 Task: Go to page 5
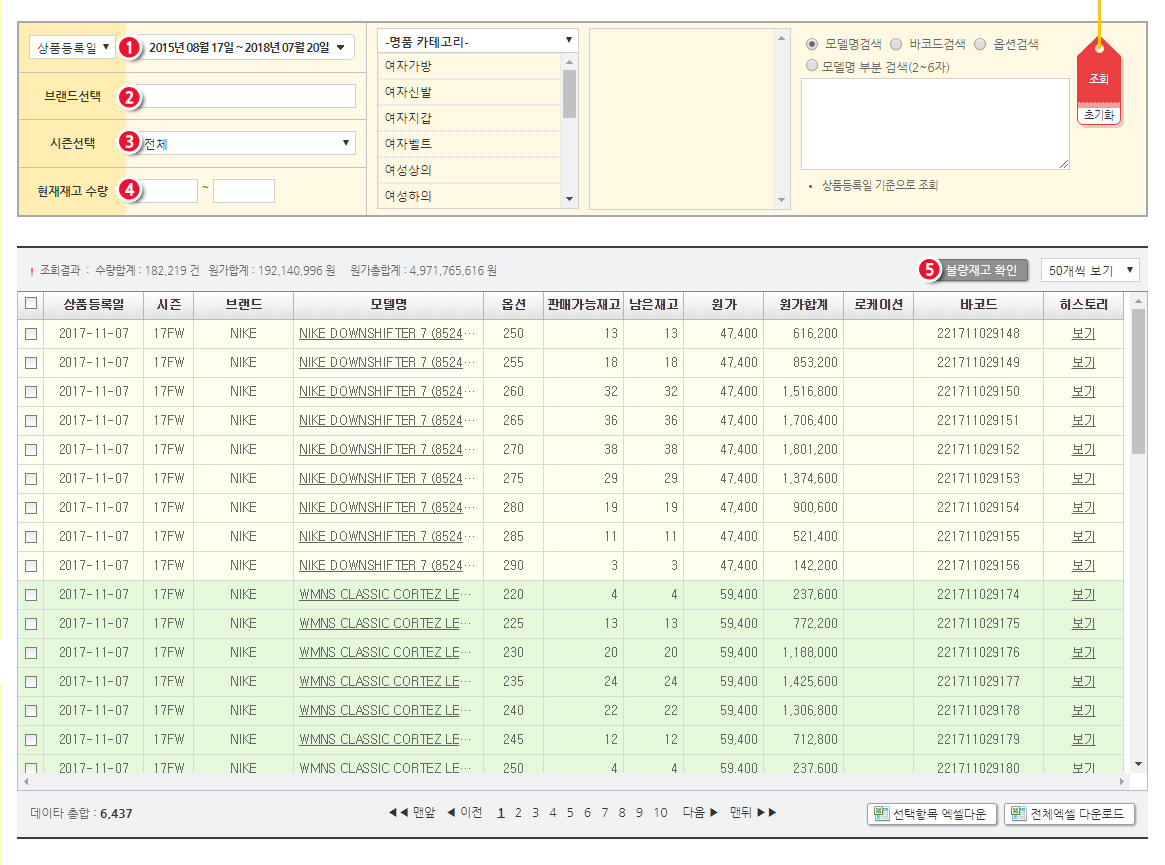coord(570,814)
